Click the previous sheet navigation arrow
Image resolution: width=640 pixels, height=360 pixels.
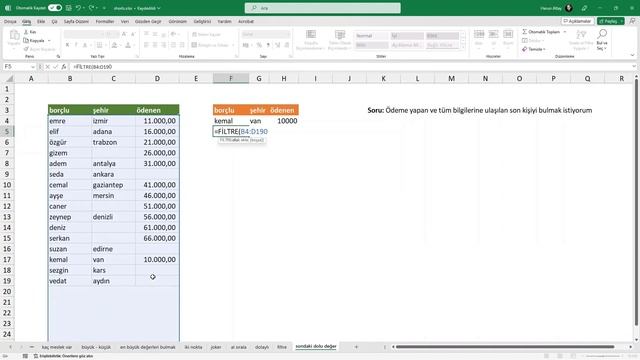coord(10,347)
